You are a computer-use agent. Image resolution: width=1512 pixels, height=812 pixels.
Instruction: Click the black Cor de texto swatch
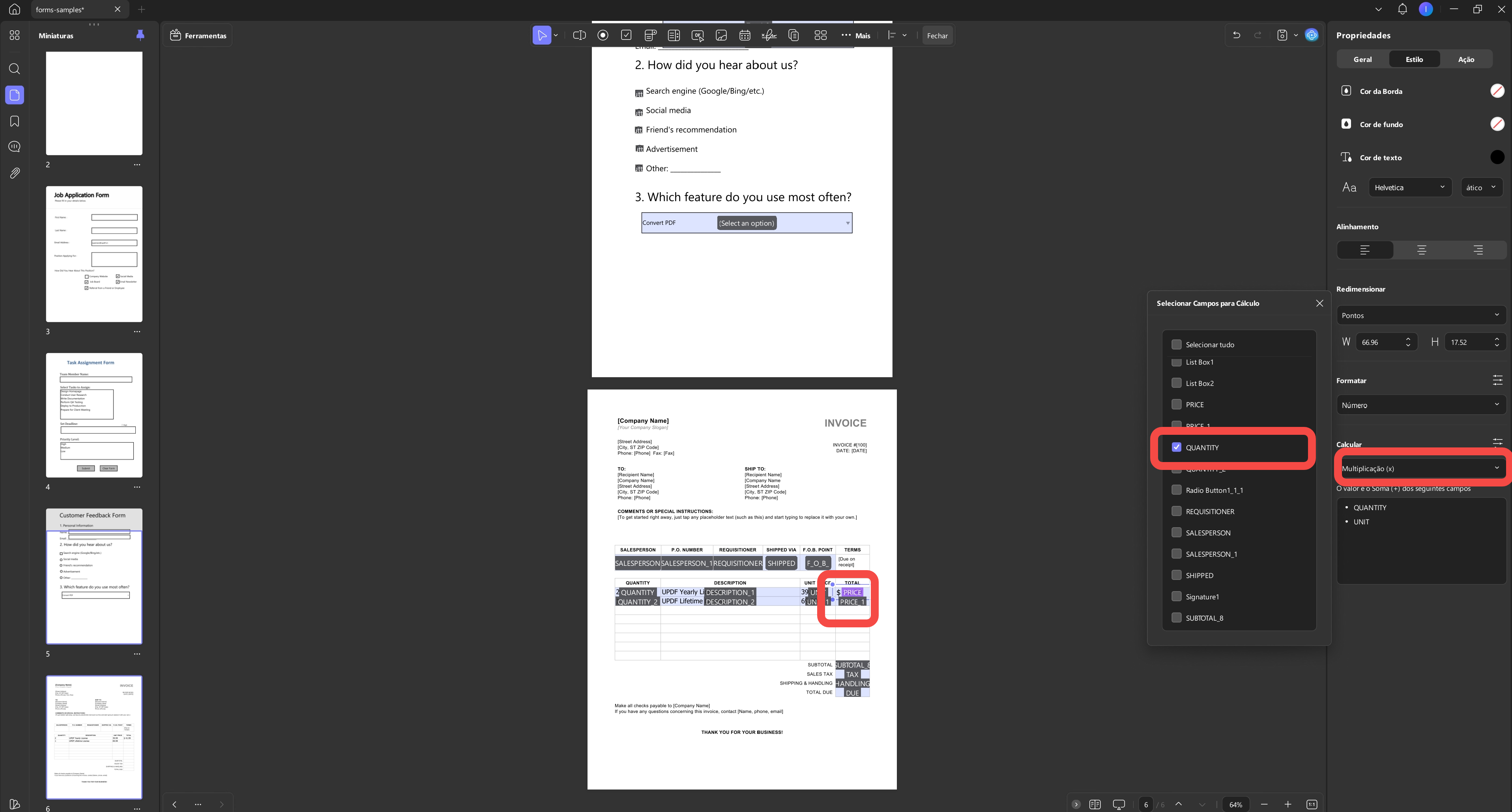pyautogui.click(x=1497, y=157)
